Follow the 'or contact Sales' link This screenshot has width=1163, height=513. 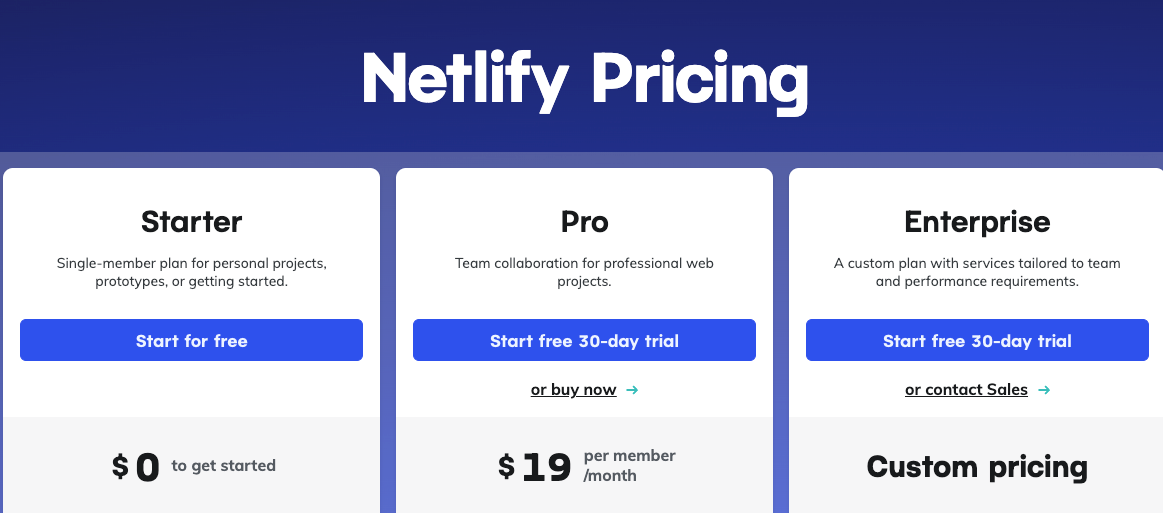966,390
